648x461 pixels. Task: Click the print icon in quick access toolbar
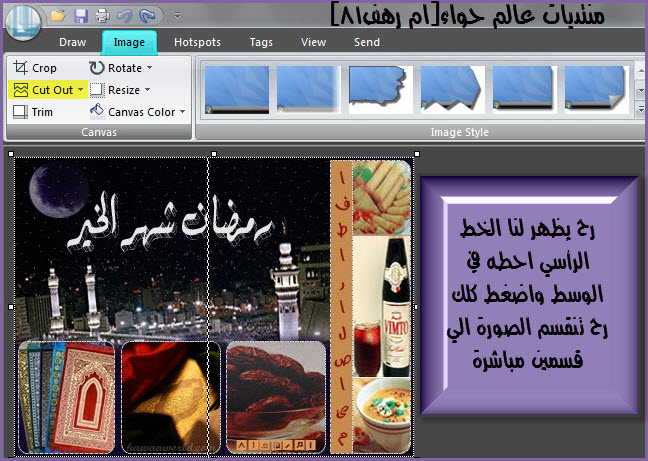point(101,16)
